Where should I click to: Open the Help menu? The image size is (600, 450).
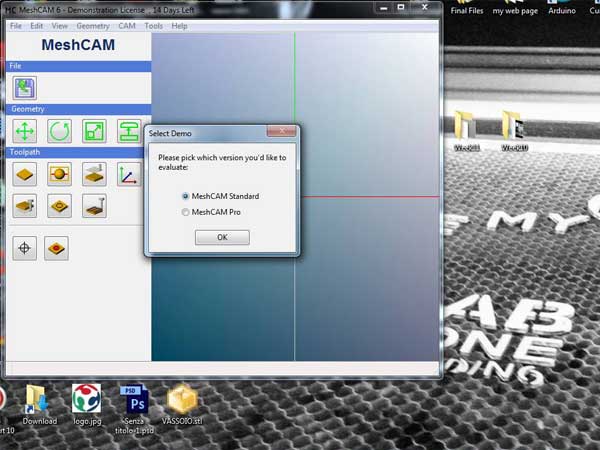pos(179,26)
